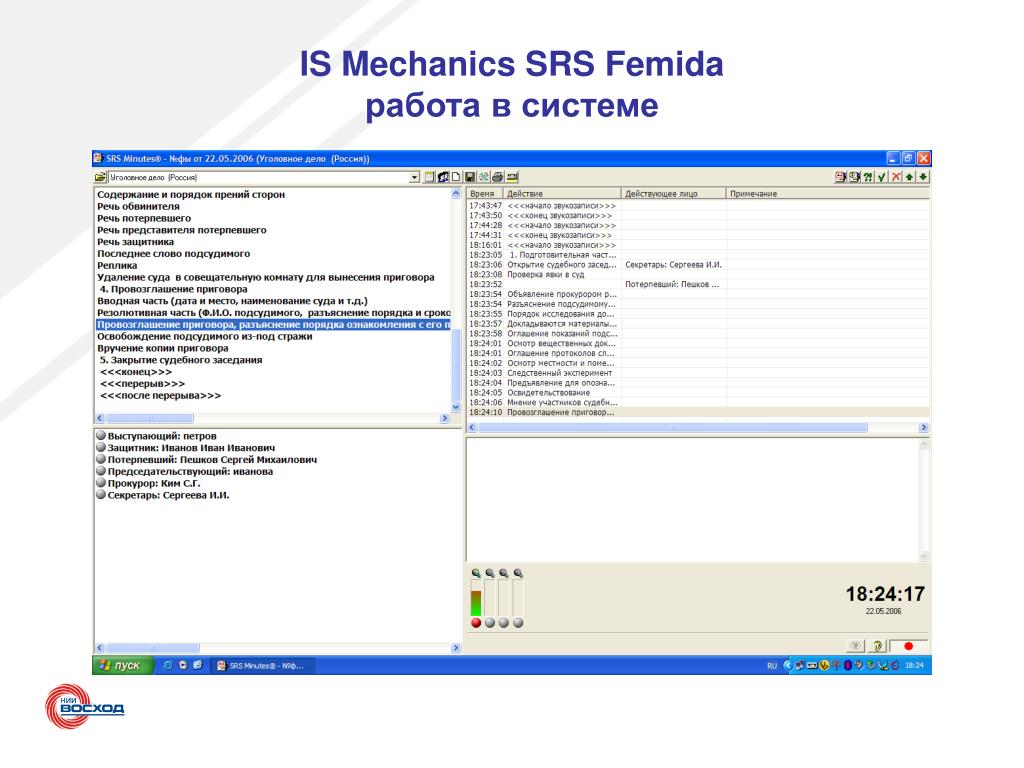Click the taskbar clock showing 18:24
This screenshot has height=768, width=1024.
pos(914,665)
